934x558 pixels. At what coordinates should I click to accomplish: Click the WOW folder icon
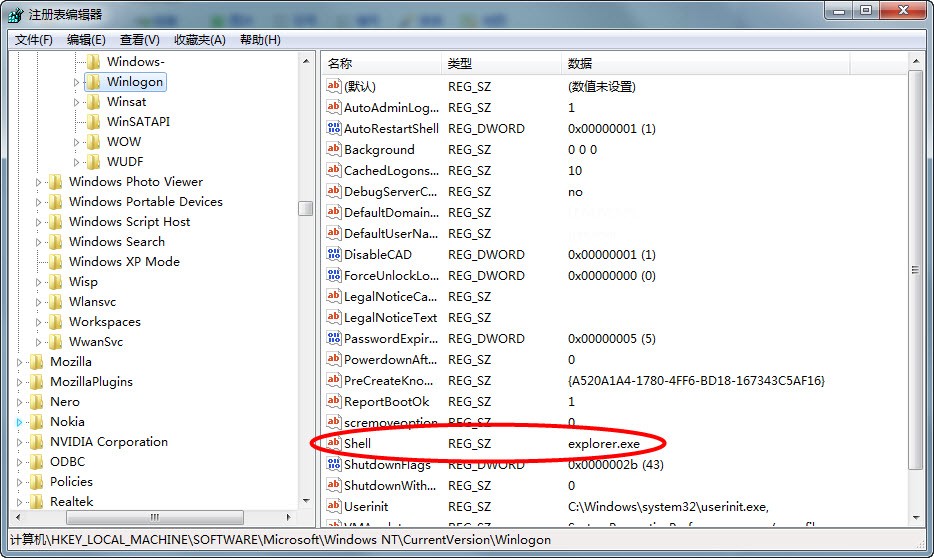point(94,142)
